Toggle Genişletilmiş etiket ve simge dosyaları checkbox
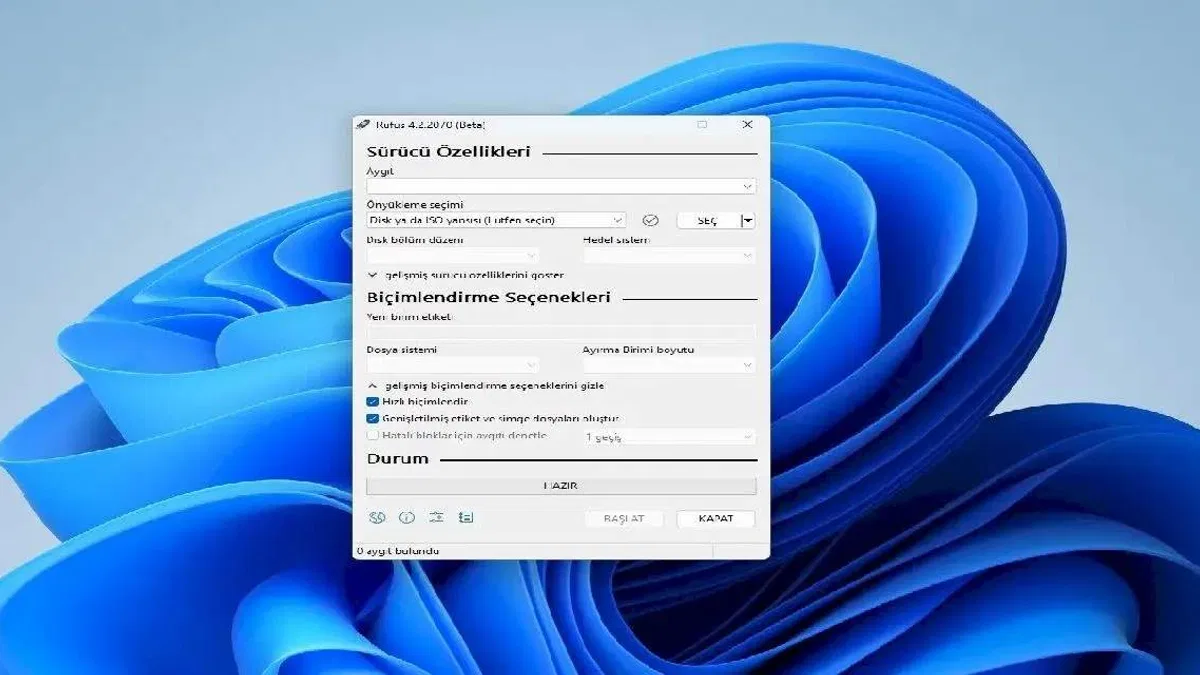Screen dimensions: 1200x675 point(373,419)
